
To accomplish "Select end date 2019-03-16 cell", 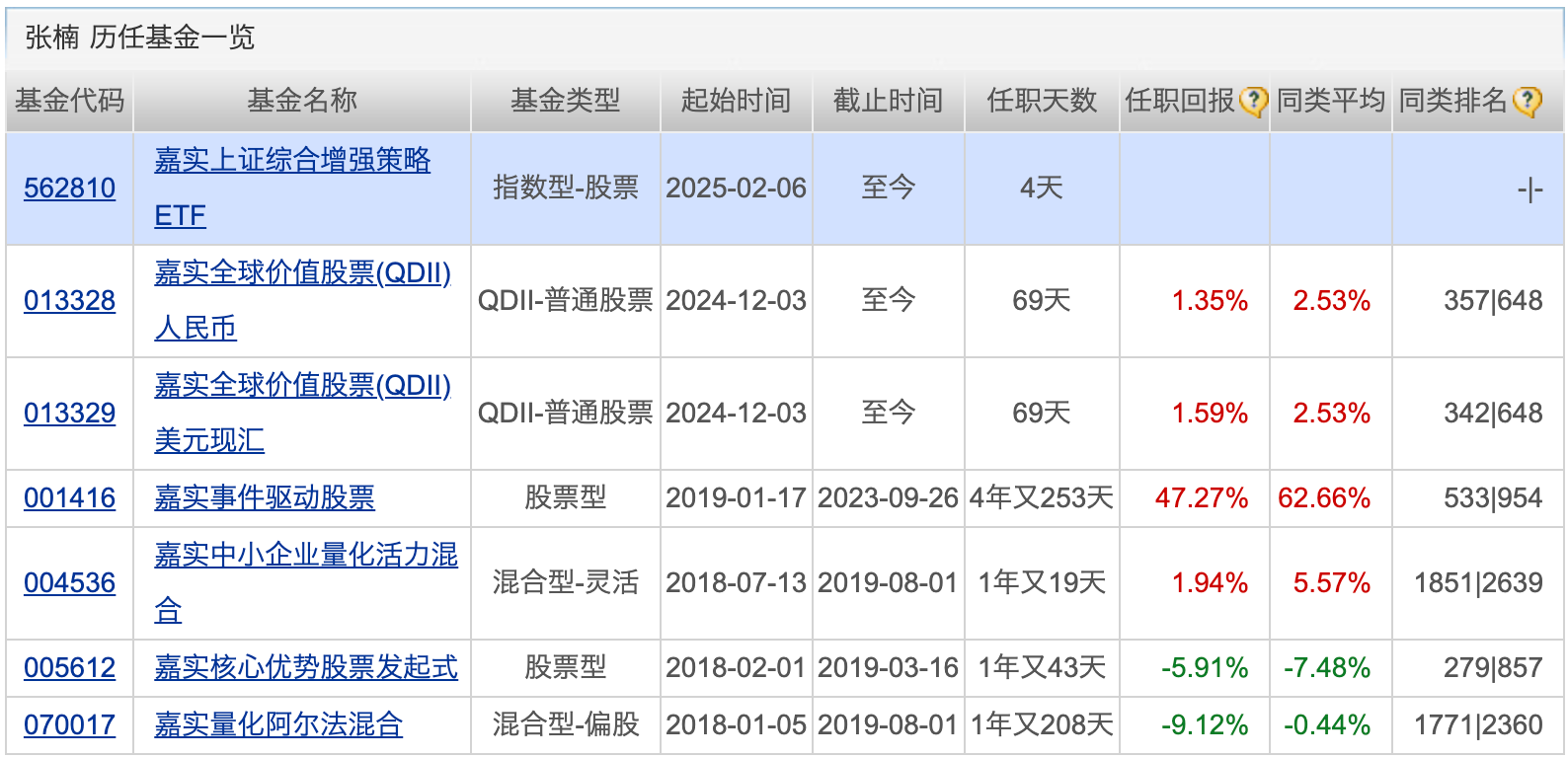I will 889,667.
